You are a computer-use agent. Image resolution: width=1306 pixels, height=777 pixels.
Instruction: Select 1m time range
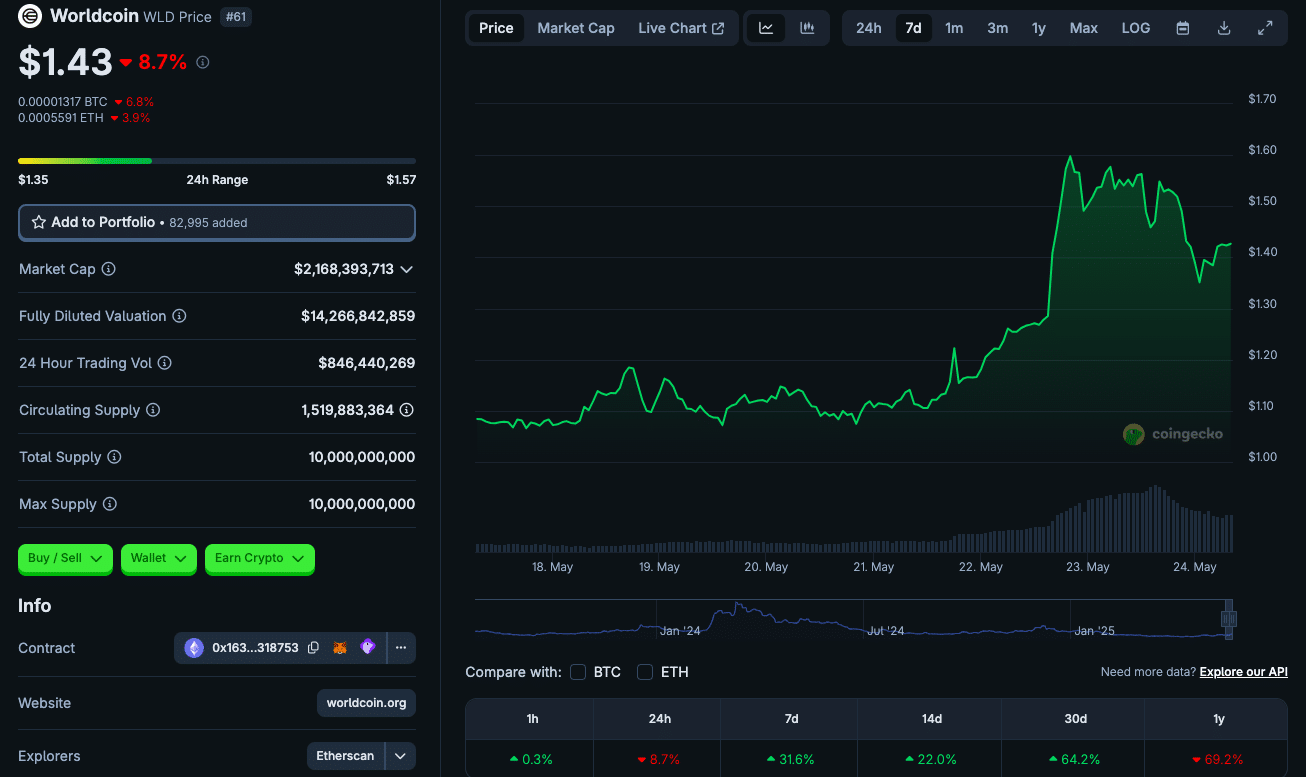click(x=954, y=28)
